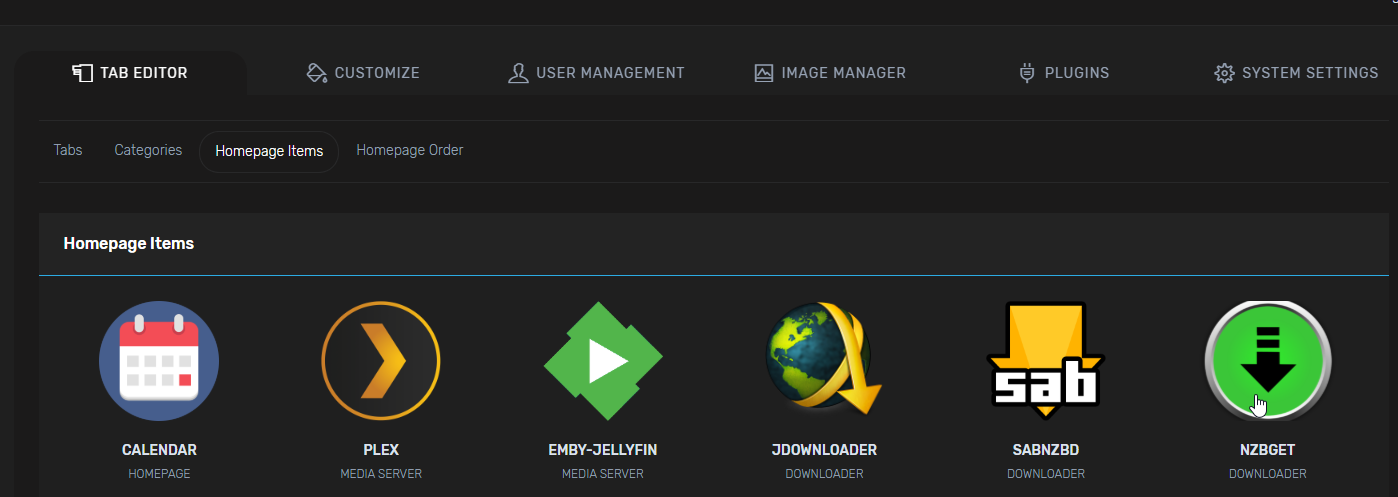Click the Homepage Items panel heading
The image size is (1398, 497).
pyautogui.click(x=129, y=243)
